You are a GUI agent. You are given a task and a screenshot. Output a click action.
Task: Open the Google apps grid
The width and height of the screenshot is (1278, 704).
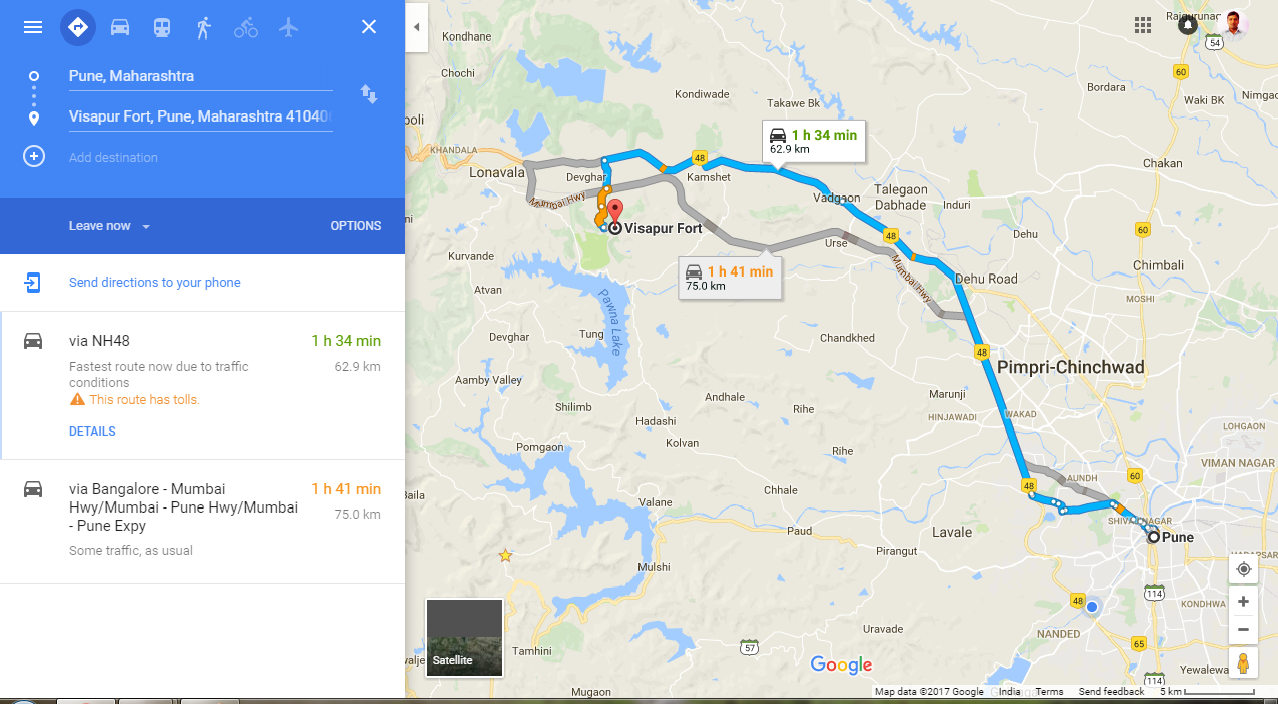tap(1143, 25)
